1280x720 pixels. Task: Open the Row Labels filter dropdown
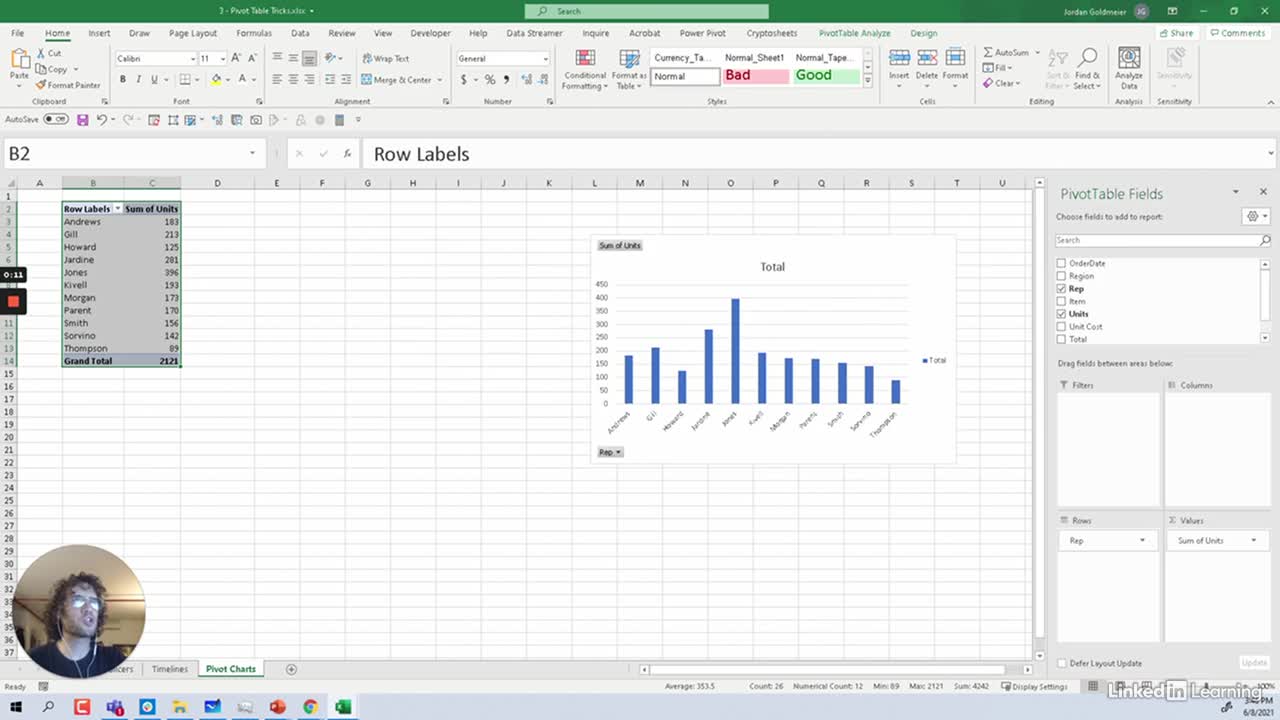(118, 209)
